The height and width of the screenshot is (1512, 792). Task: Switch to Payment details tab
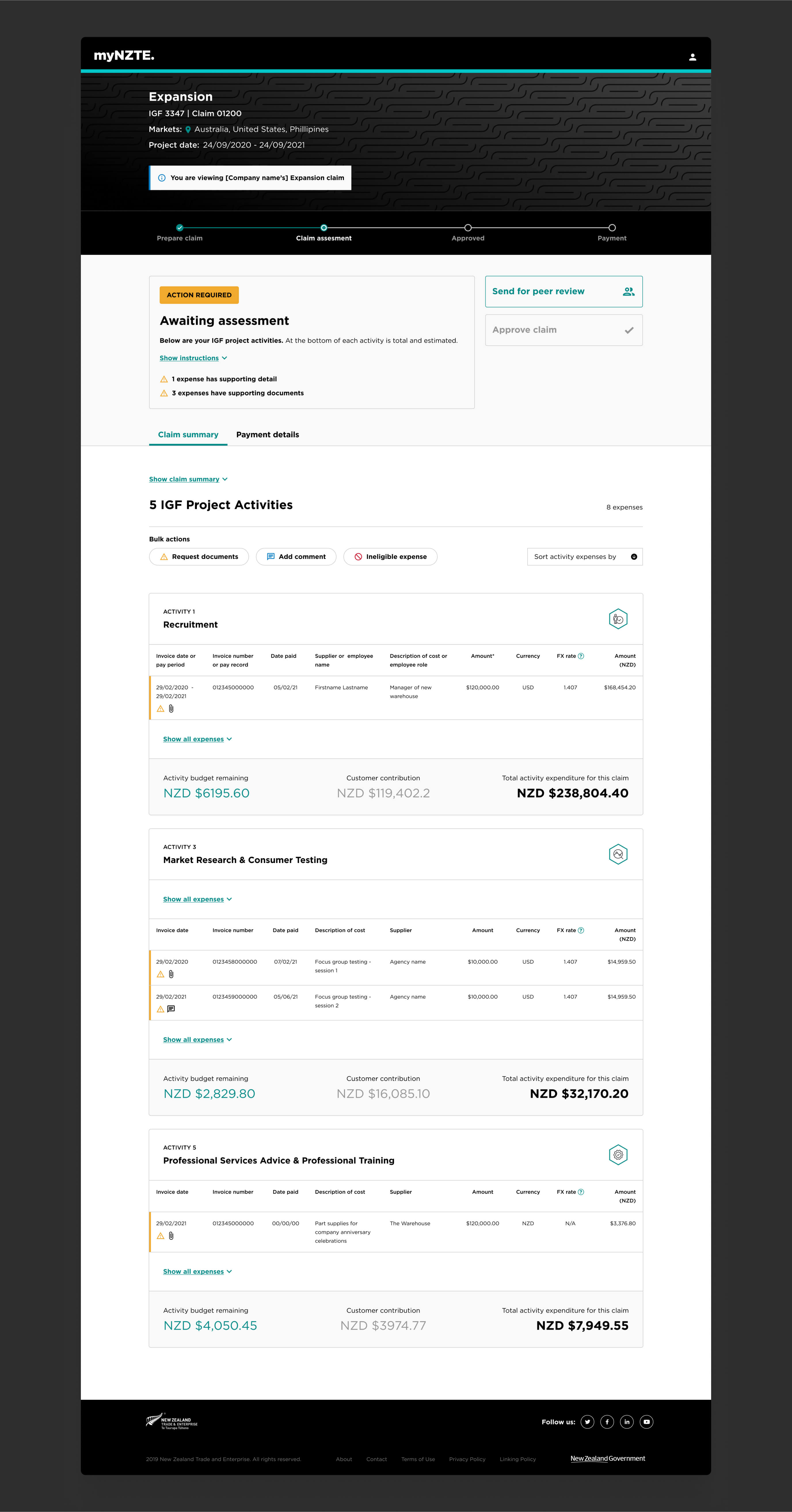[x=268, y=435]
